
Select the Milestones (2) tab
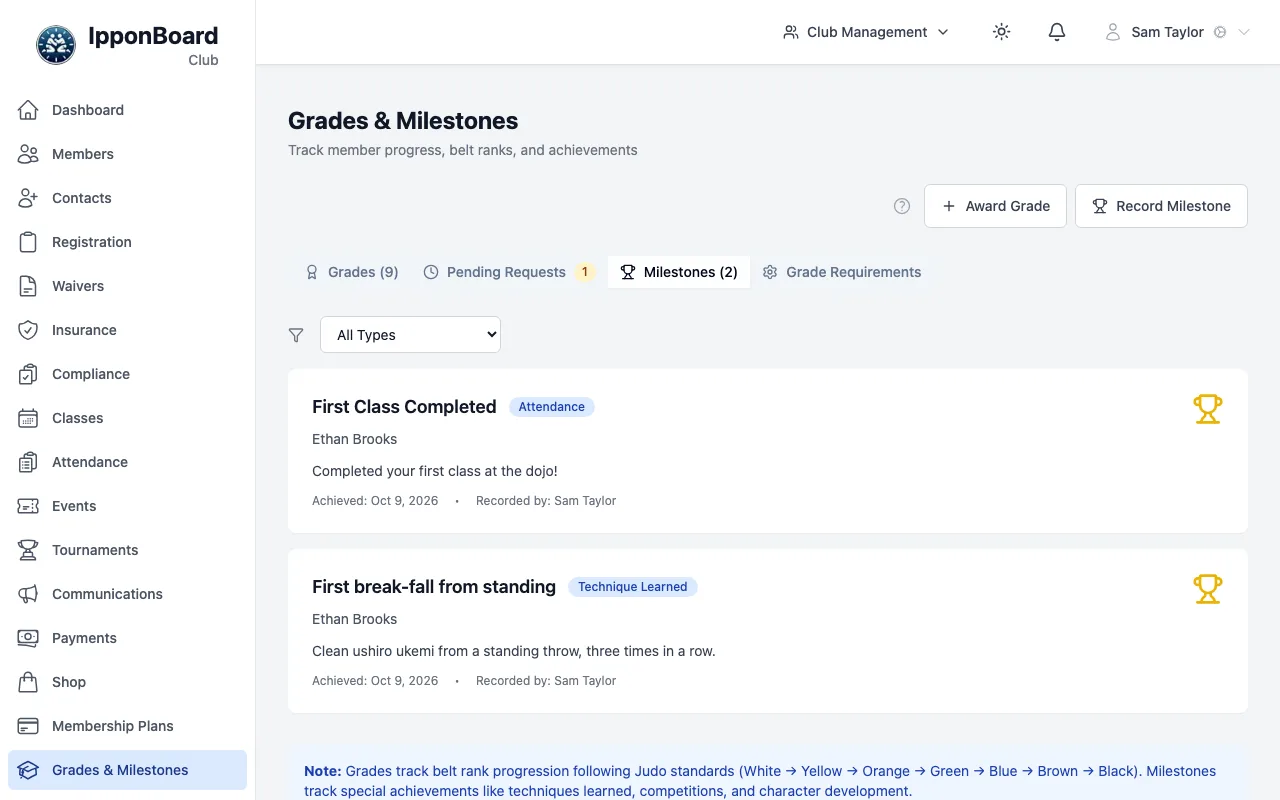coord(679,272)
